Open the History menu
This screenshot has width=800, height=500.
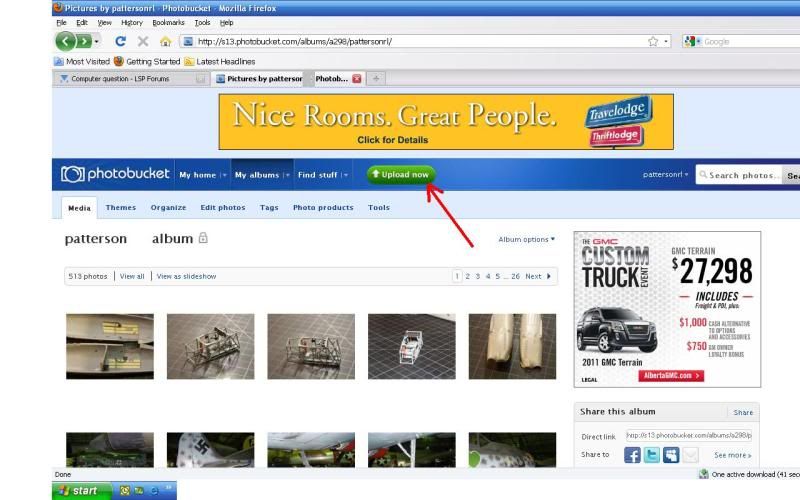[132, 22]
